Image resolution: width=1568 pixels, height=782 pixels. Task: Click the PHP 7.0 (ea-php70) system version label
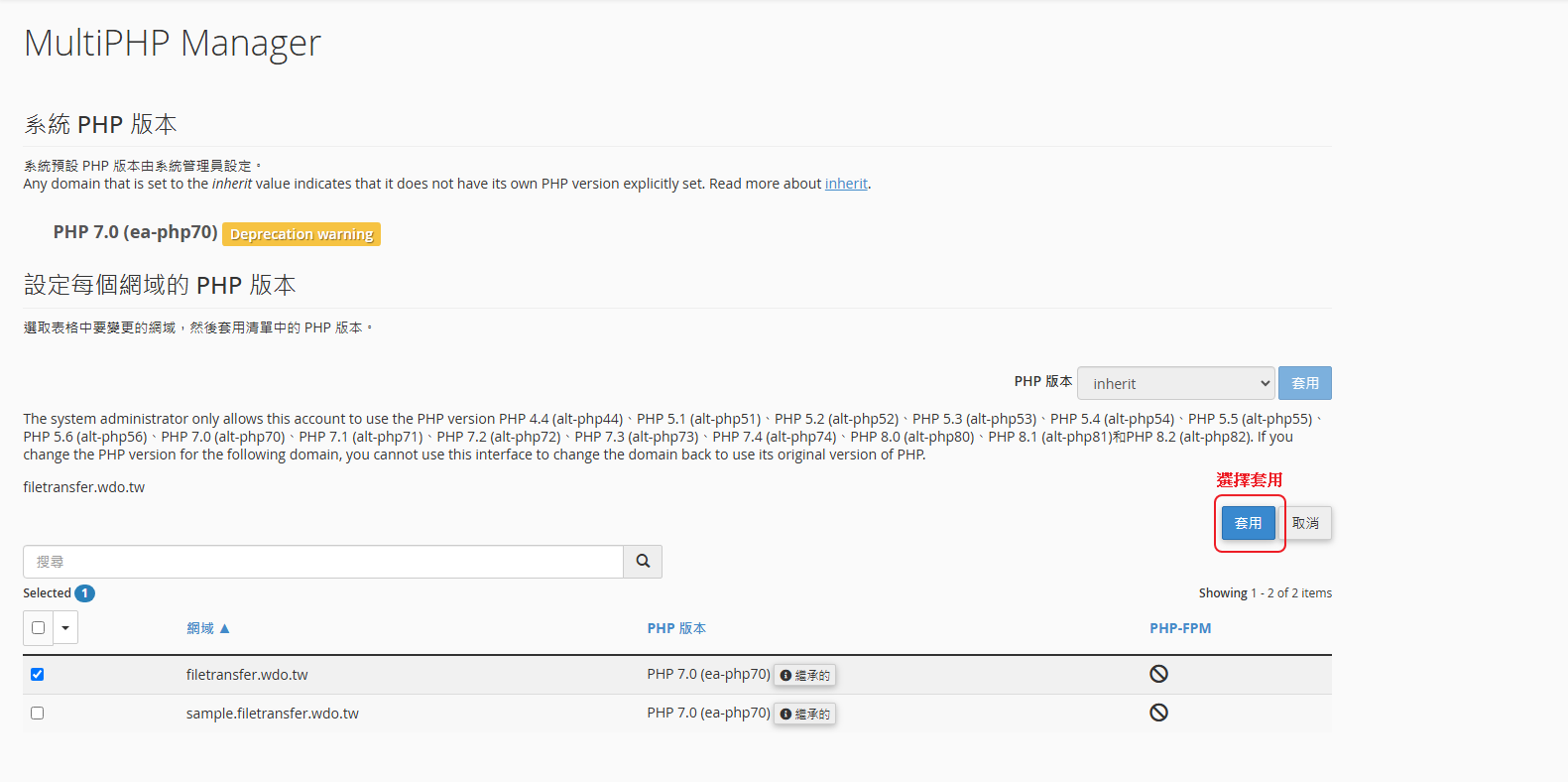[x=135, y=232]
